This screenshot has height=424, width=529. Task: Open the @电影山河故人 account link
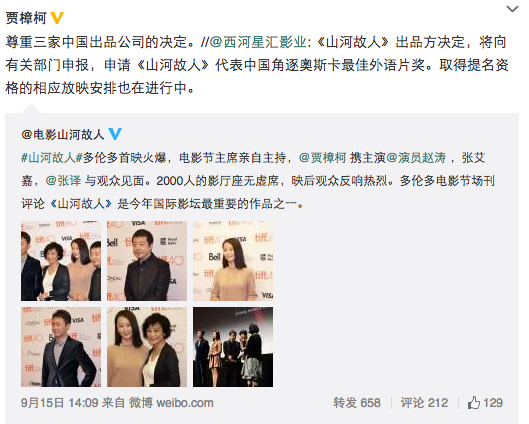coord(63,135)
